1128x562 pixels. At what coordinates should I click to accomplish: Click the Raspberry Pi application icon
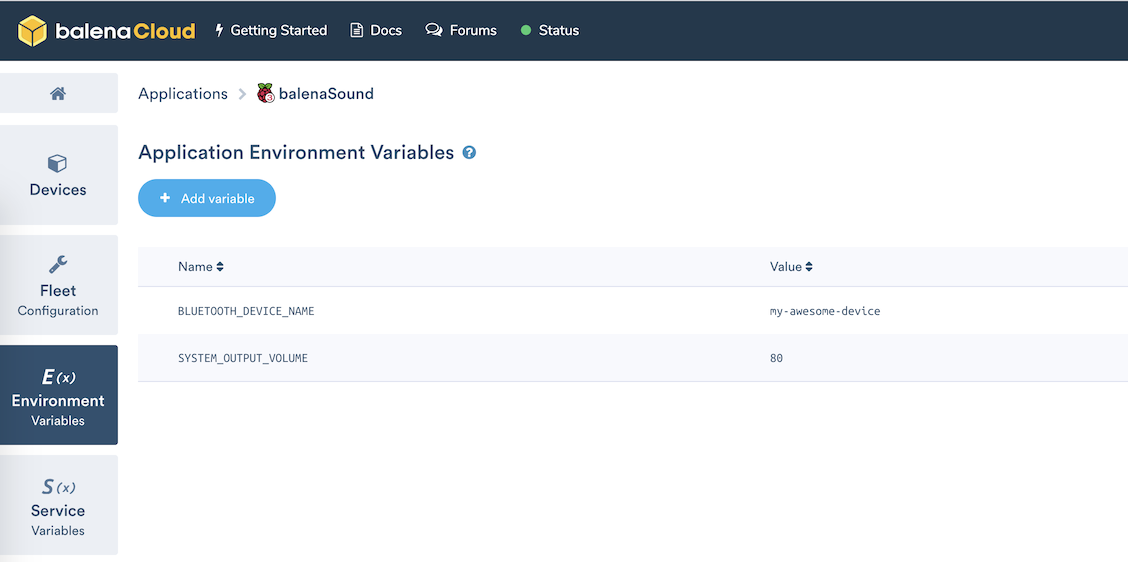pos(265,94)
